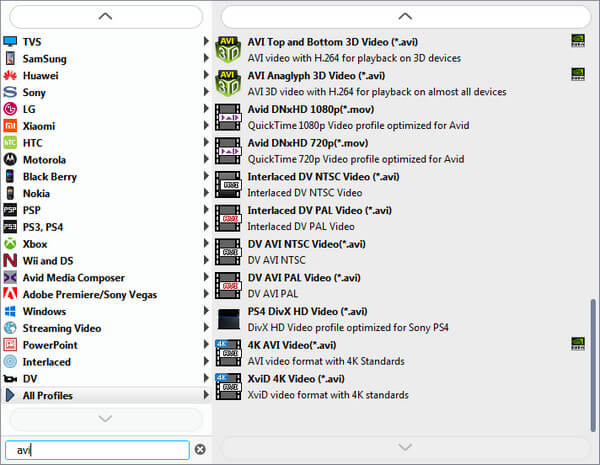Expand the Sony submenu arrow

click(206, 92)
